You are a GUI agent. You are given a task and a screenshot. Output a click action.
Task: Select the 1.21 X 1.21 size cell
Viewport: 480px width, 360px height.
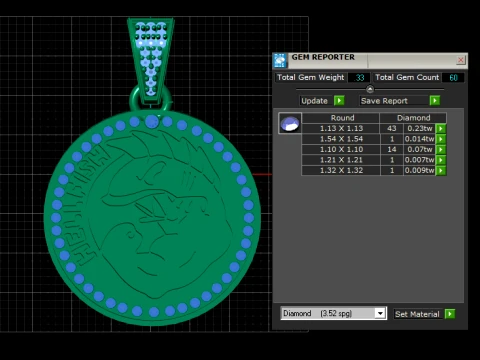coord(341,160)
